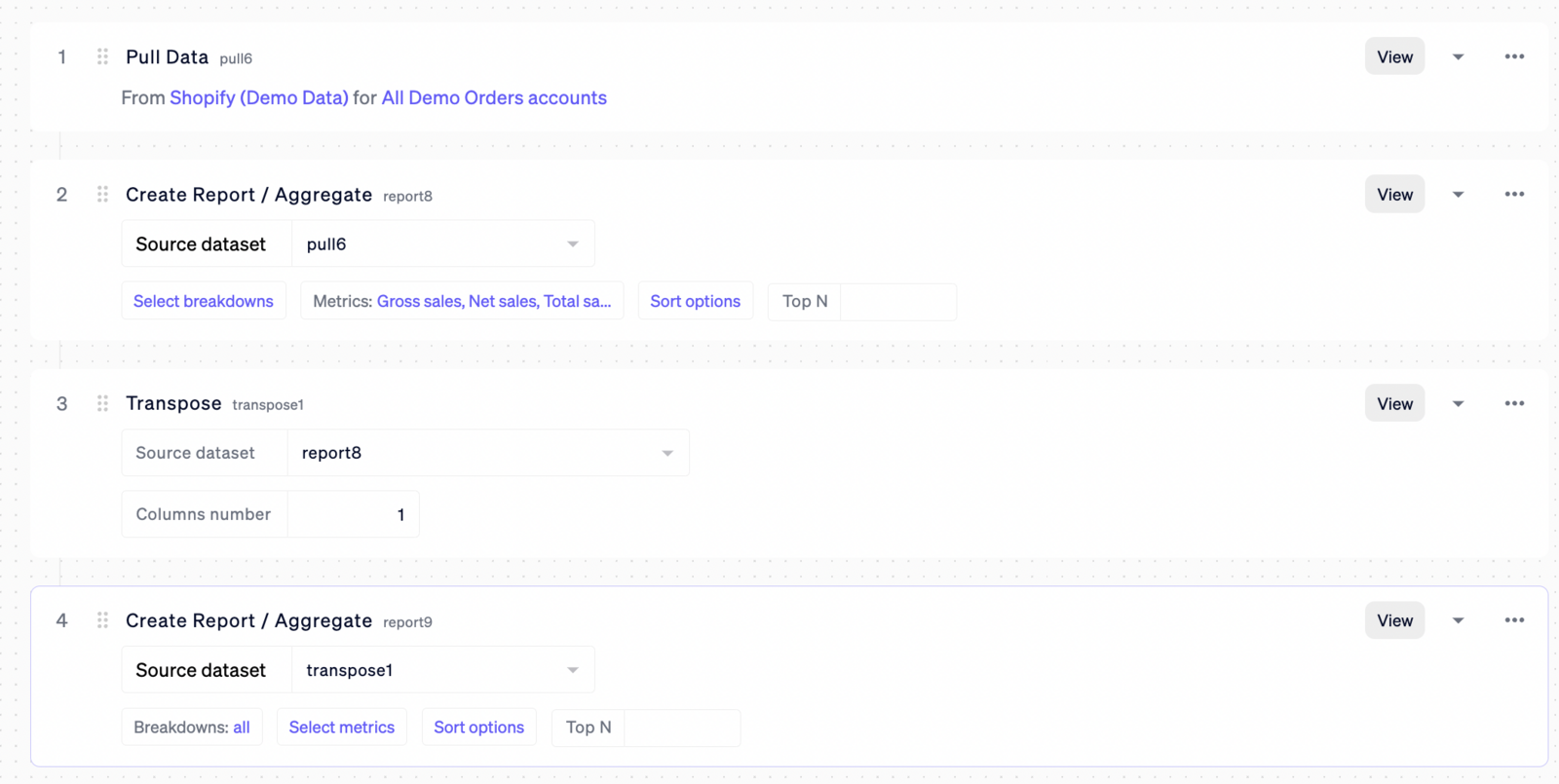Open the three-dot menu for report9 step
Screen dimensions: 1559x784
[1514, 620]
